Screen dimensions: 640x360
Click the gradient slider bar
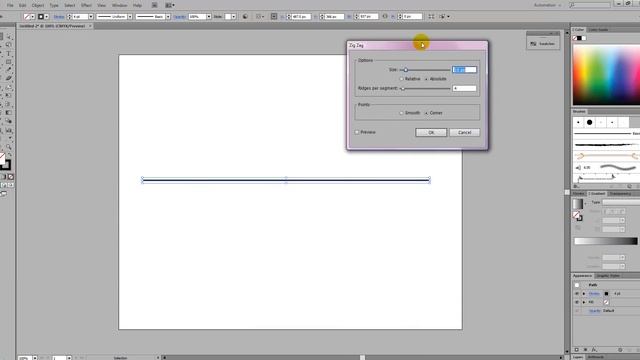(x=606, y=241)
